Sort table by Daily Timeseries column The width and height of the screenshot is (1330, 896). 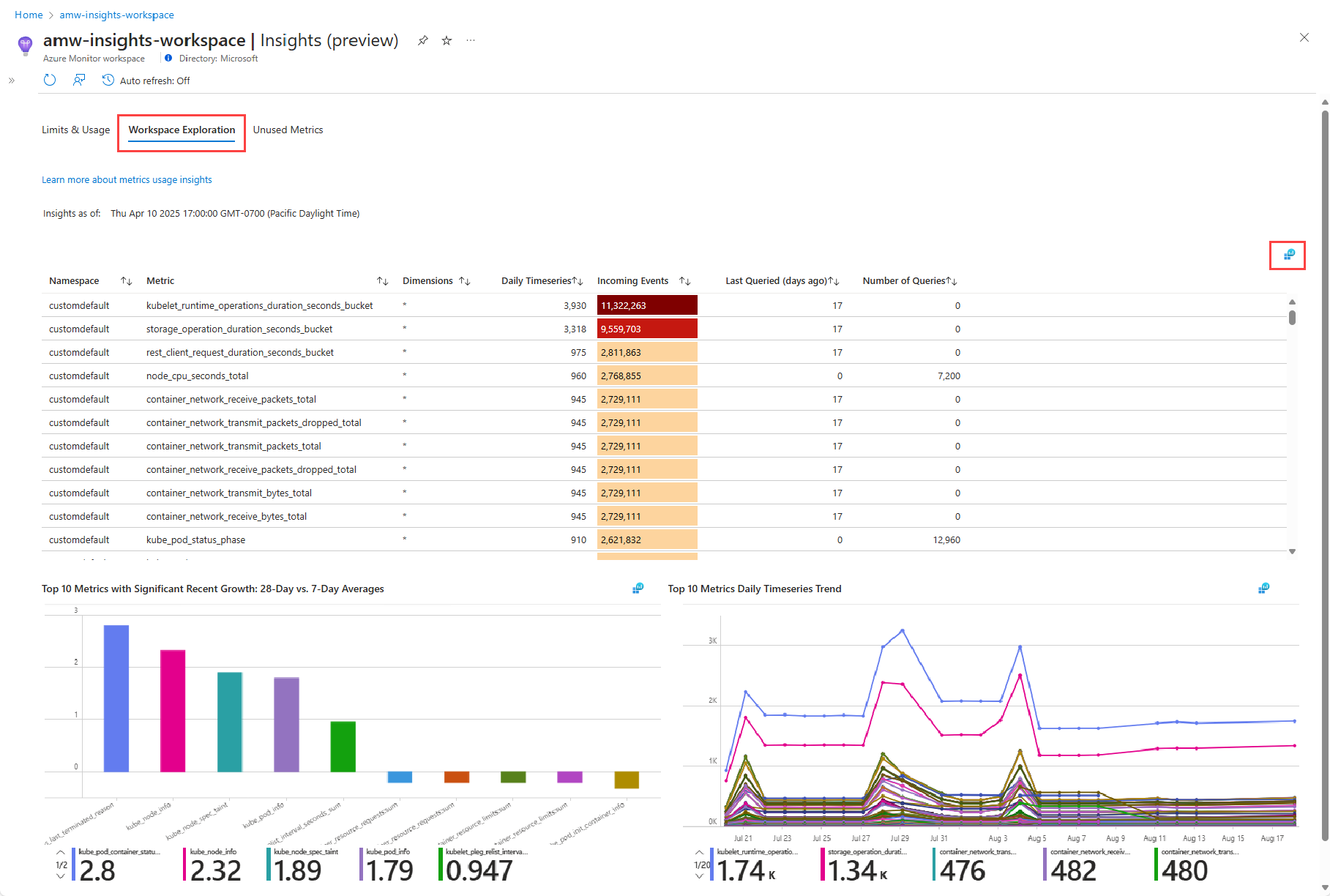tap(578, 281)
